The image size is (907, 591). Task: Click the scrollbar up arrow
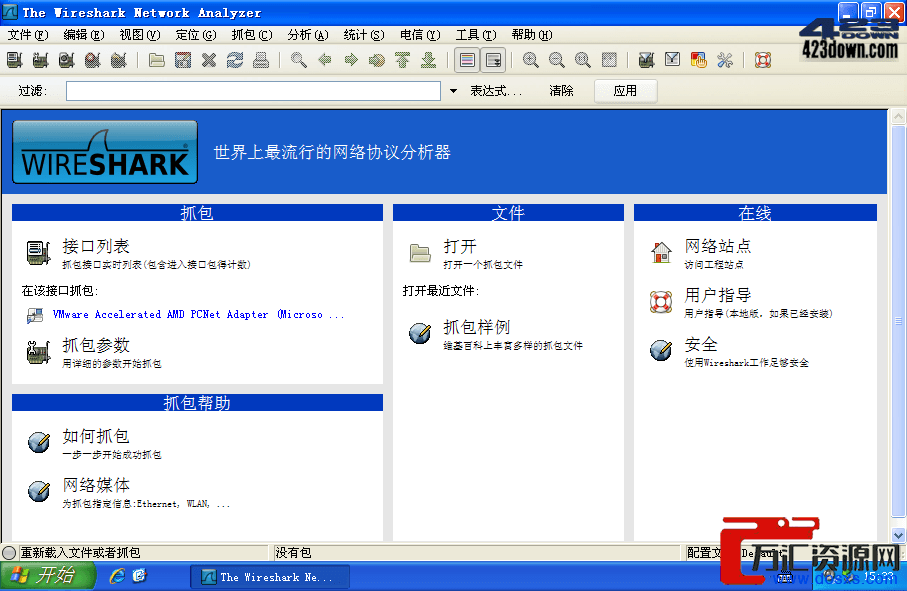point(898,116)
